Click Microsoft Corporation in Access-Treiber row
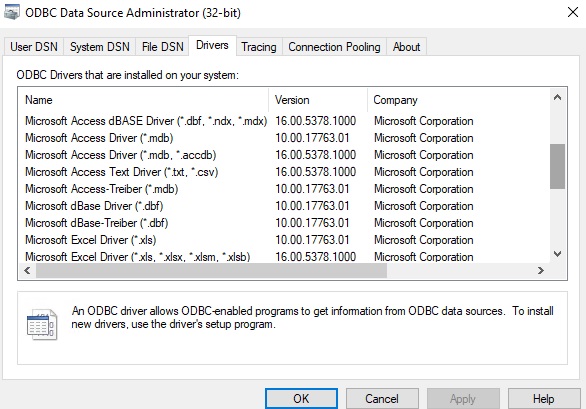 pyautogui.click(x=423, y=189)
